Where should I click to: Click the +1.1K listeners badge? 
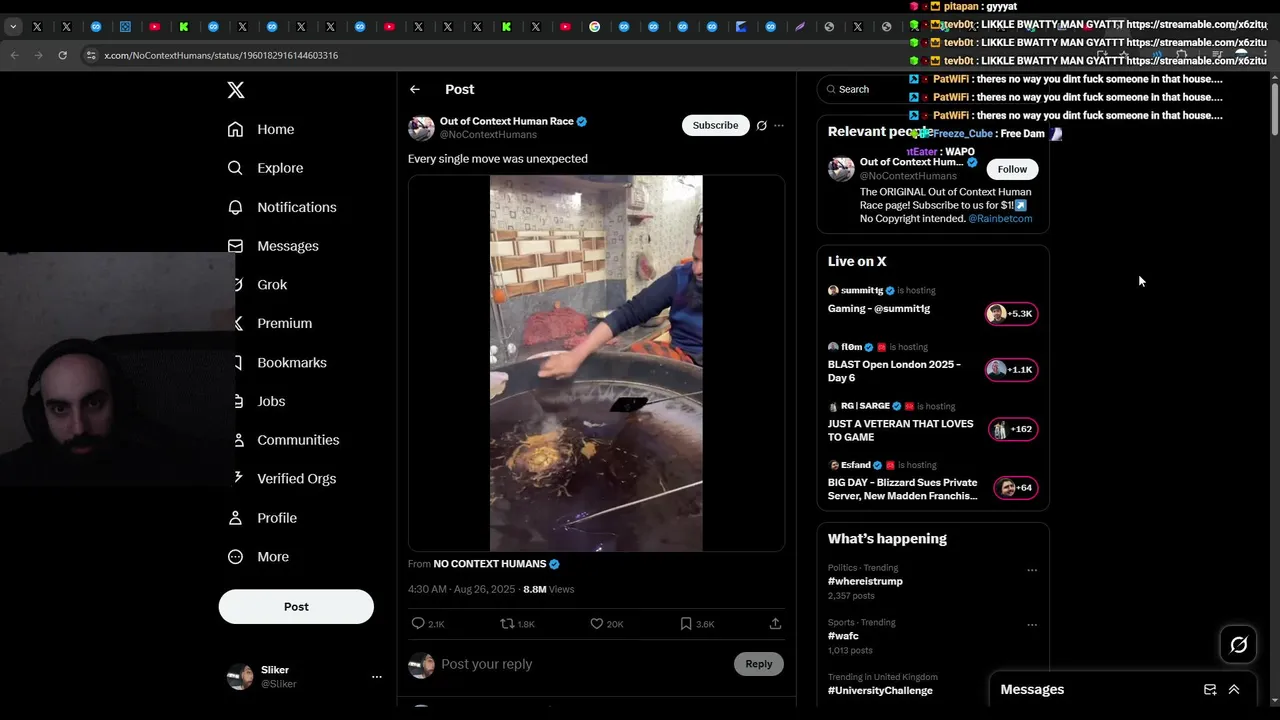[x=1012, y=370]
